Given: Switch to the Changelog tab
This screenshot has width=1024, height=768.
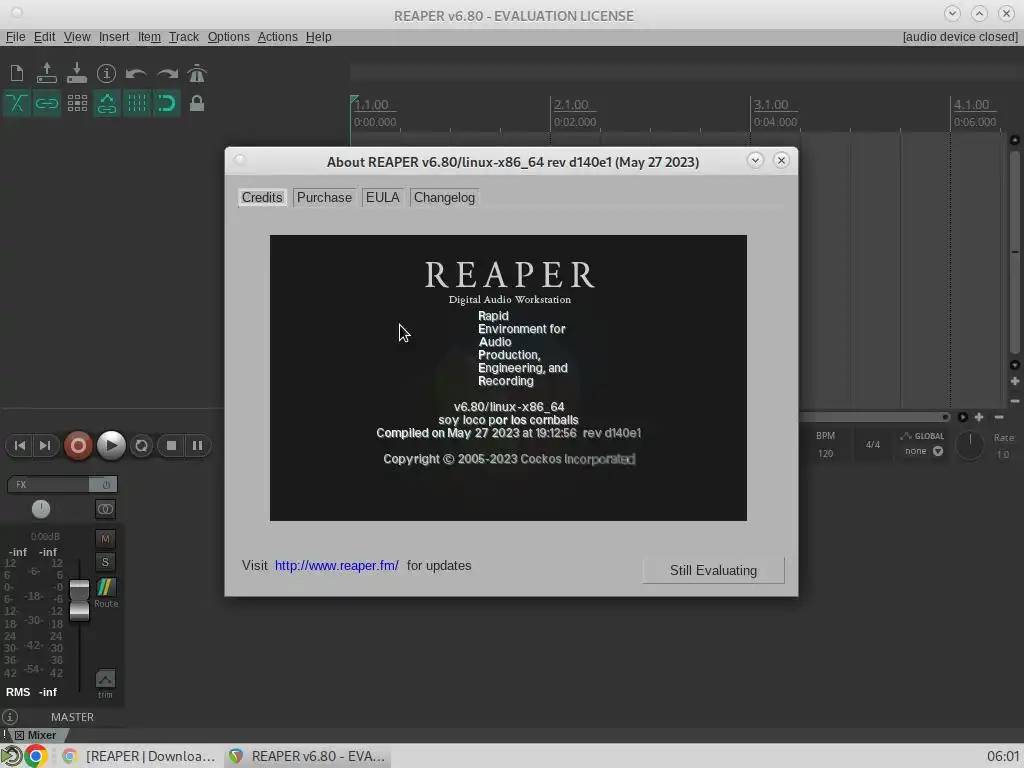Looking at the screenshot, I should (444, 197).
